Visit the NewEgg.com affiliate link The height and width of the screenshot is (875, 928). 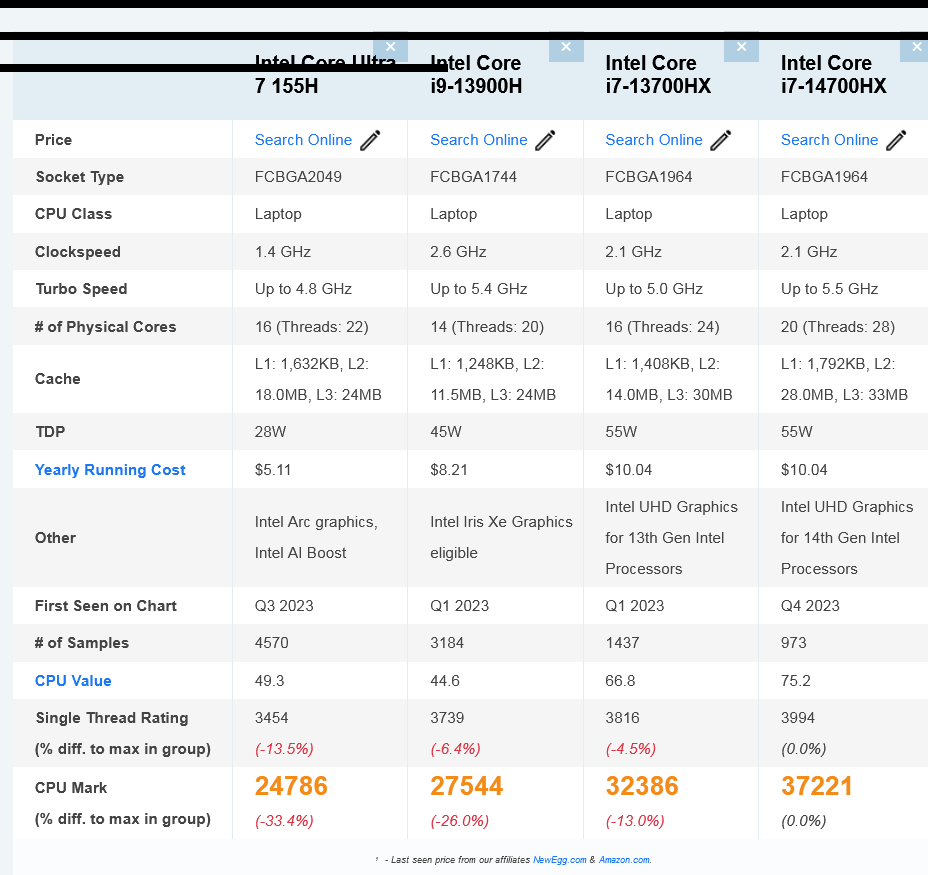pos(560,860)
